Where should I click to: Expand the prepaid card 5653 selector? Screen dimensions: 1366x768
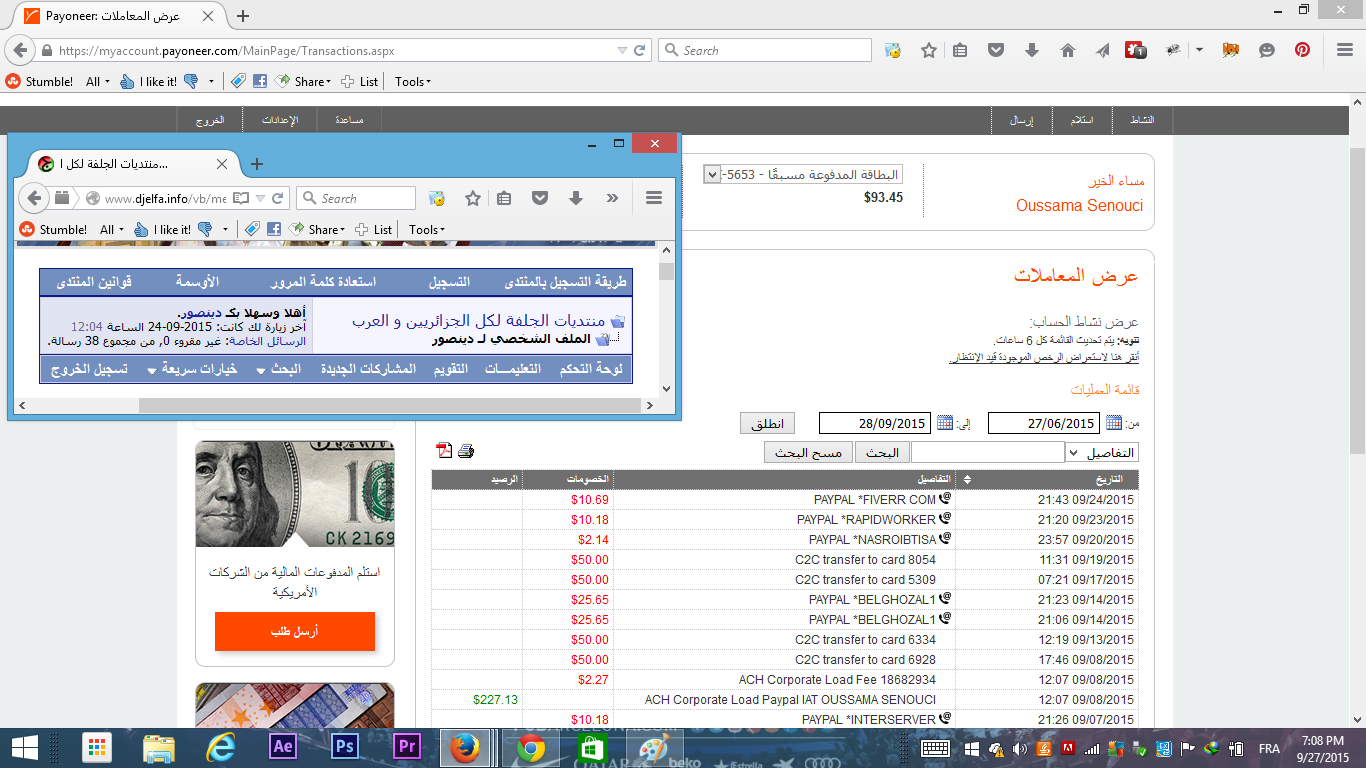pyautogui.click(x=712, y=174)
